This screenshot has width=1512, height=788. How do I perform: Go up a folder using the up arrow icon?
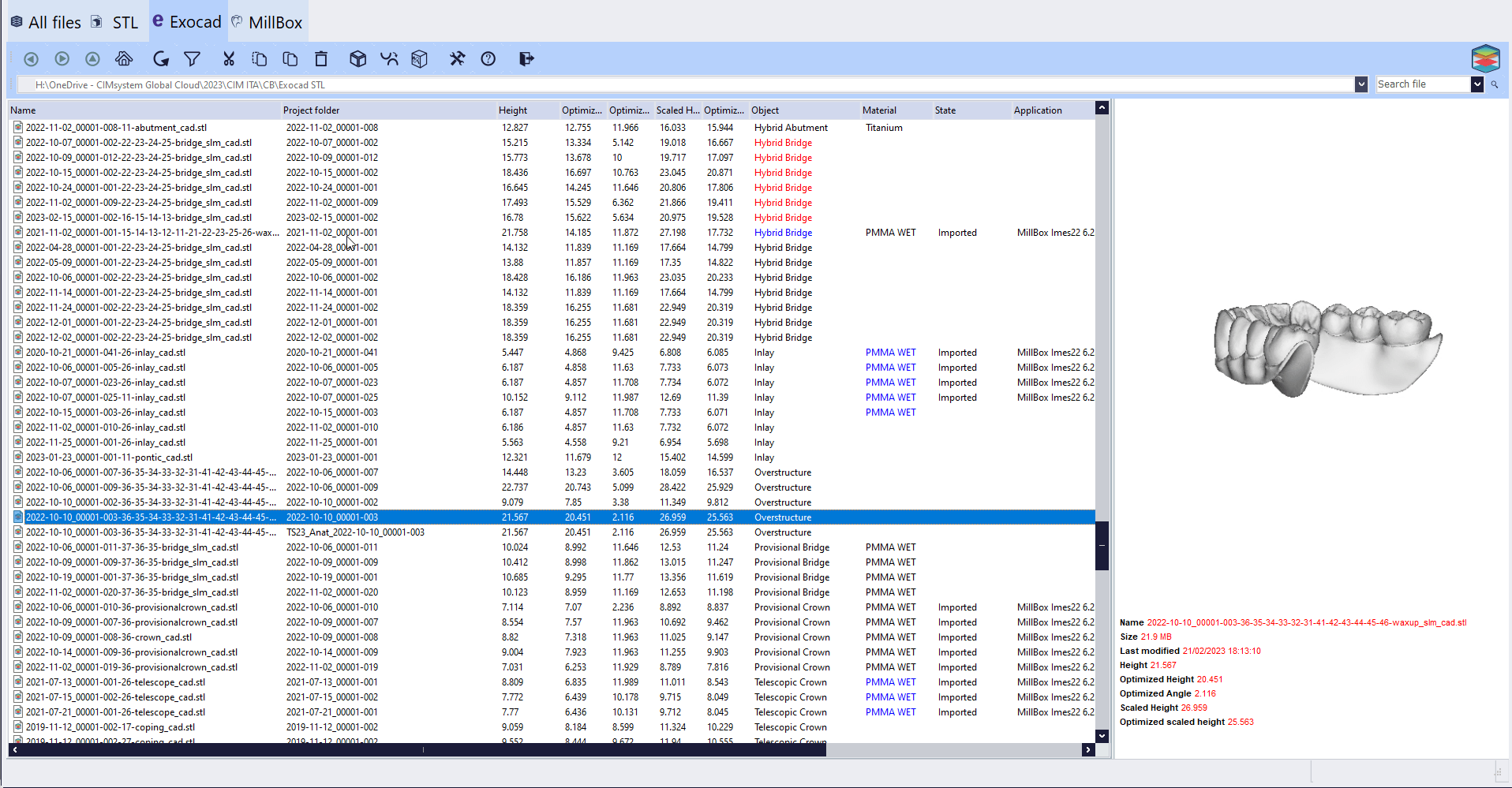pos(92,58)
